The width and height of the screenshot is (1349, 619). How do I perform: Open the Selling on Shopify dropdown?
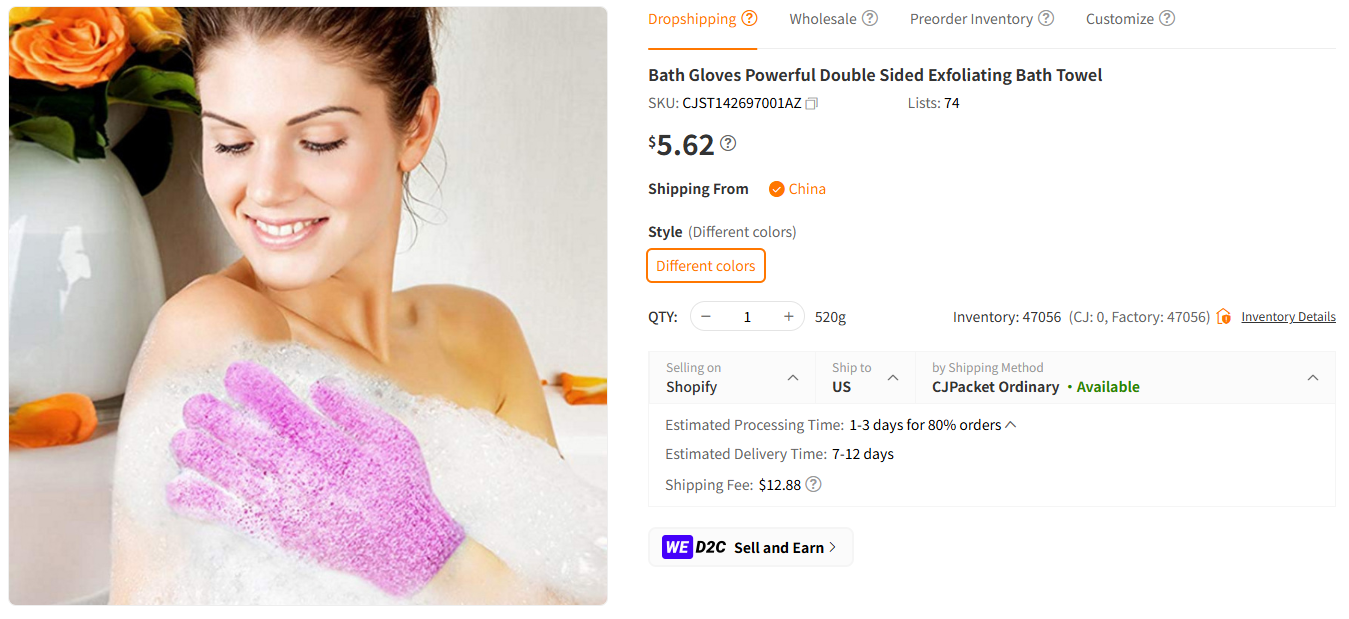pos(731,378)
